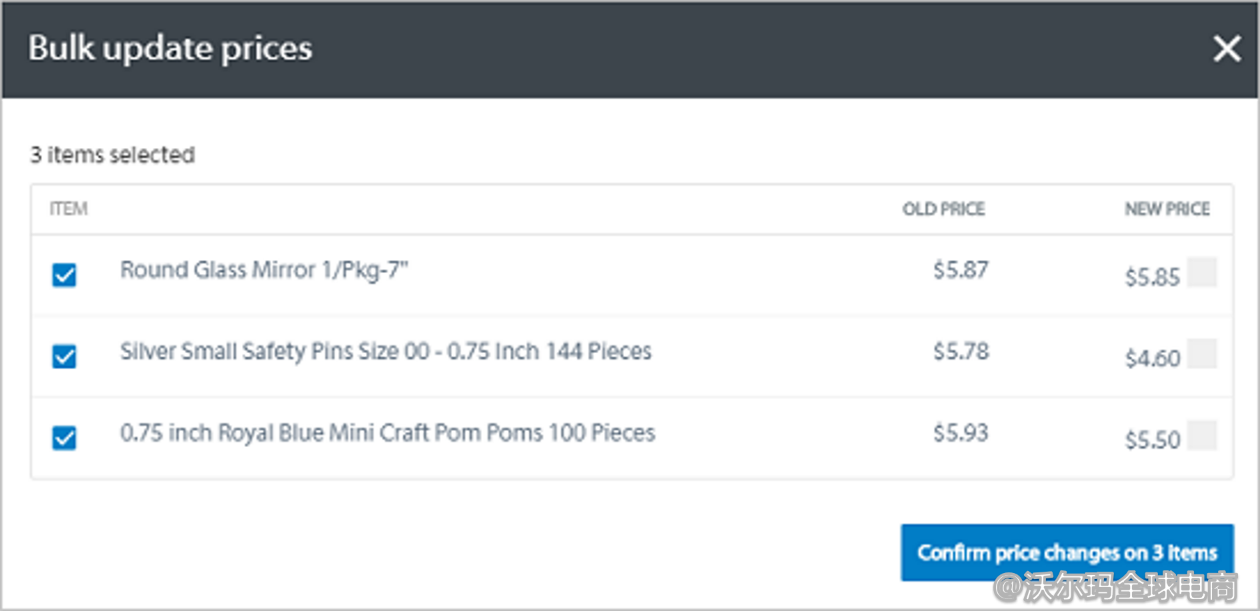The image size is (1260, 611).
Task: Uncheck the Silver Small Safety Pins item
Action: coord(63,356)
